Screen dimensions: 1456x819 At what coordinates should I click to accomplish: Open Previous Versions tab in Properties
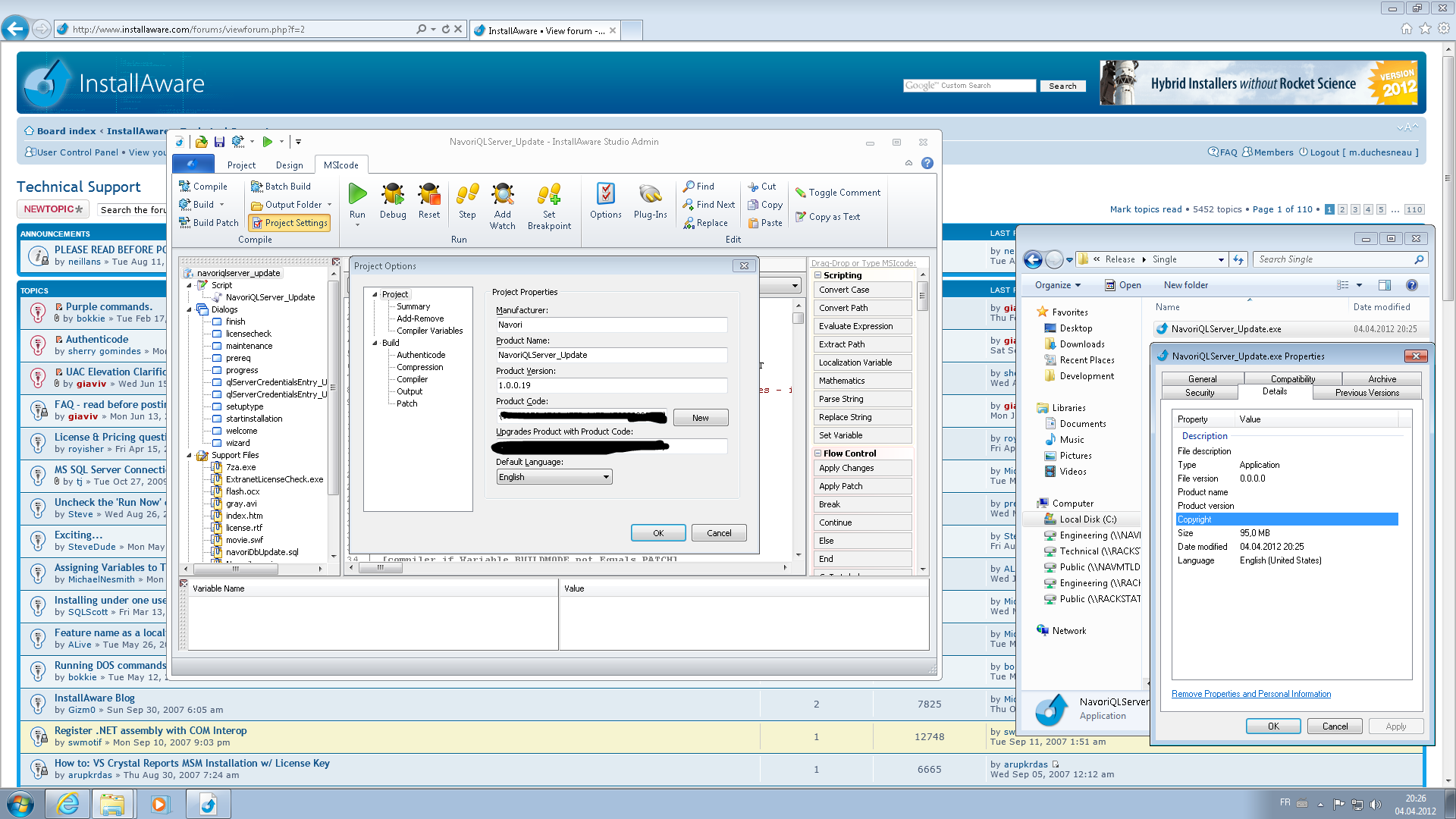click(1367, 393)
